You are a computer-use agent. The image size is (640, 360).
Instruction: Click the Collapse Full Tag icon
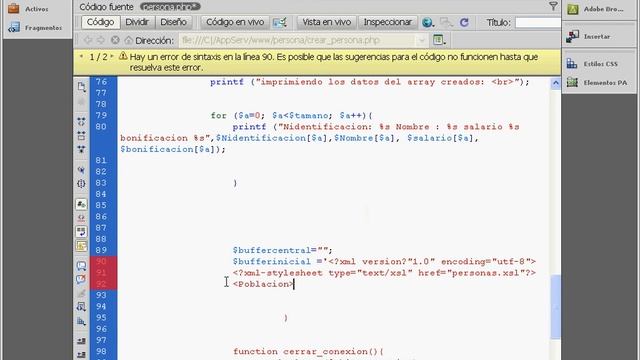point(81,121)
